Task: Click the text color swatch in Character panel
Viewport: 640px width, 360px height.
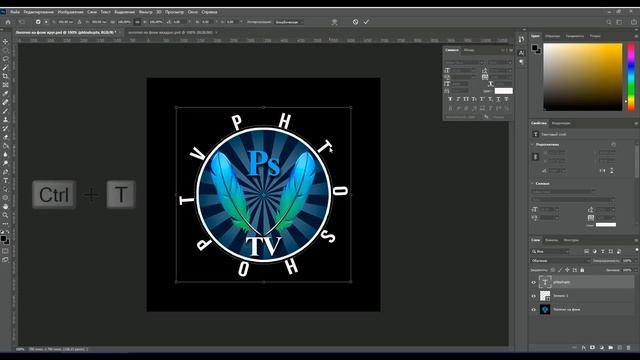Action: pos(503,91)
